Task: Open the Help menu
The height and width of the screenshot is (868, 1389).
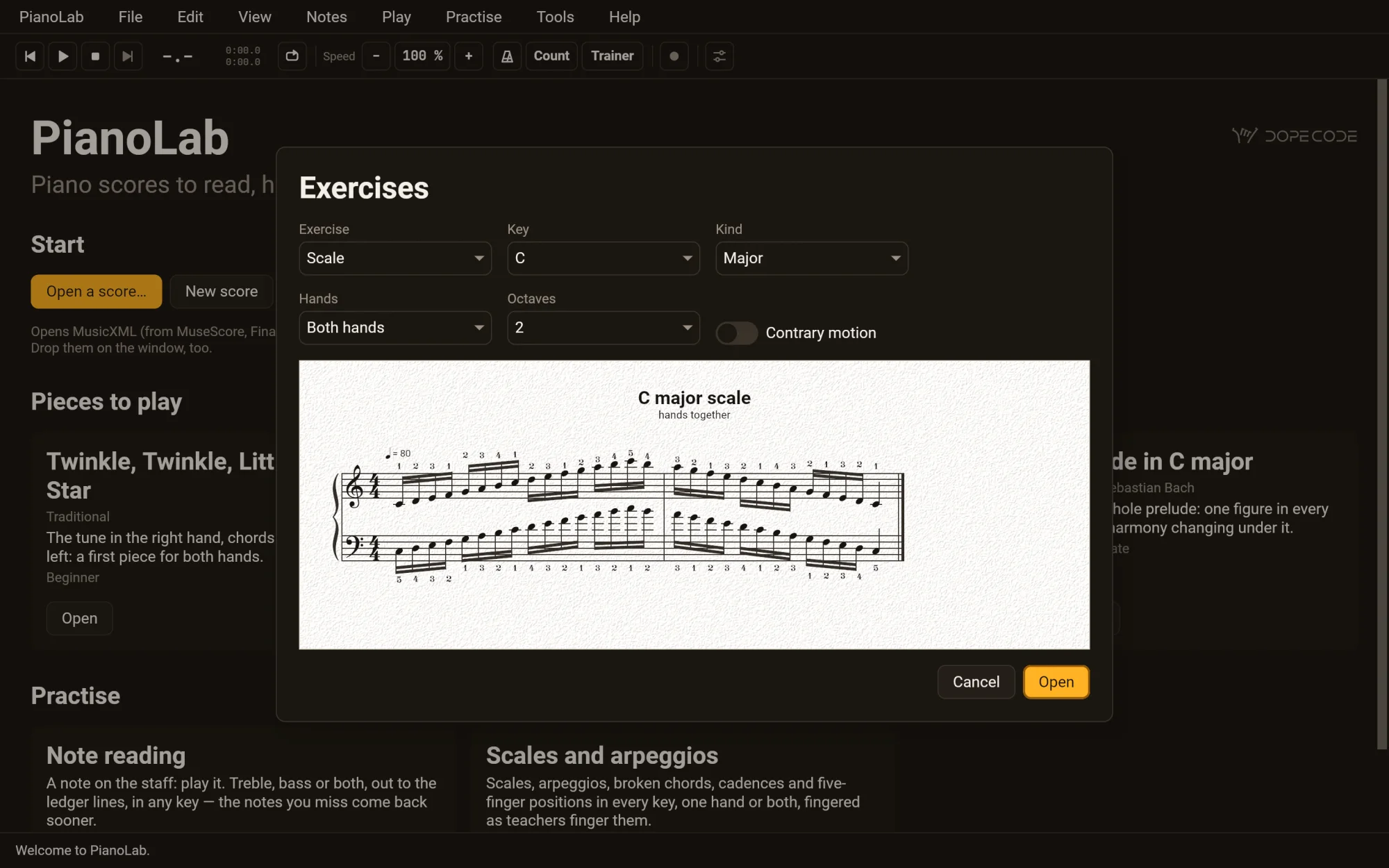Action: click(624, 17)
